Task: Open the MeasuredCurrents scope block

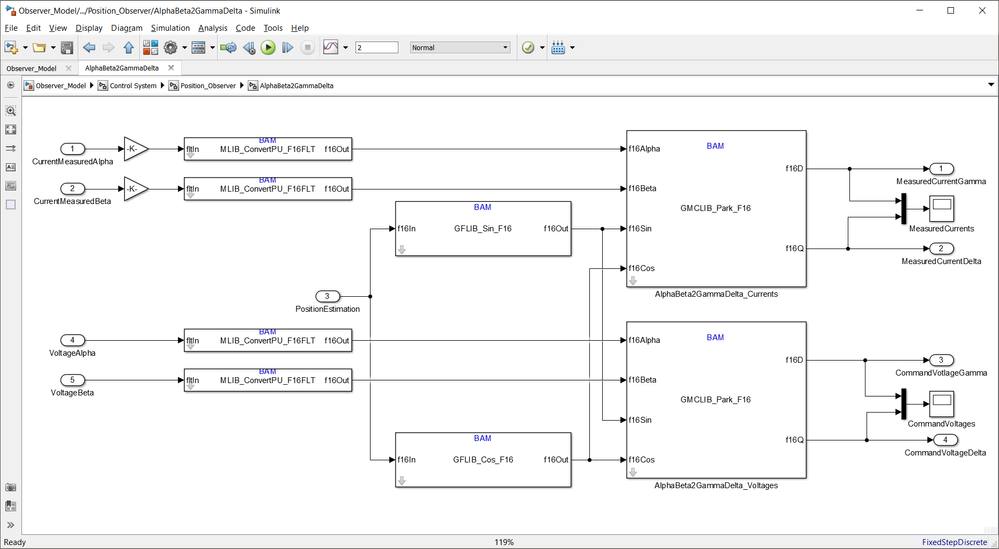Action: 941,209
